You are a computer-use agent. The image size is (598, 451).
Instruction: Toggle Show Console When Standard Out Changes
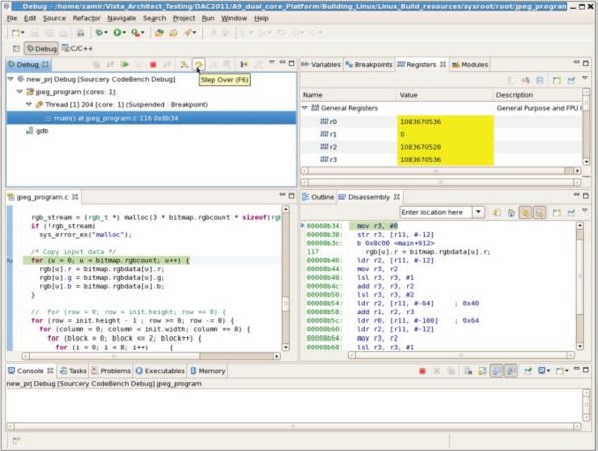[497, 371]
